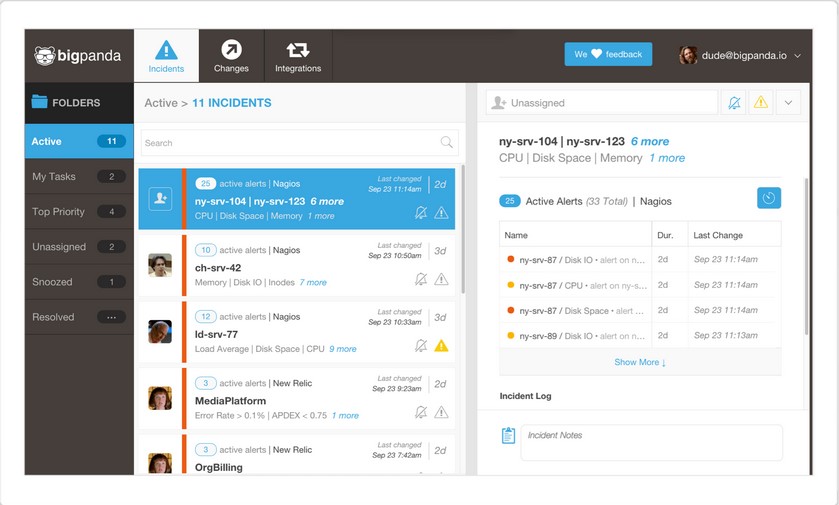Viewport: 839px width, 505px height.
Task: Select ny-srv-87 / CPU alert row
Action: pyautogui.click(x=640, y=285)
